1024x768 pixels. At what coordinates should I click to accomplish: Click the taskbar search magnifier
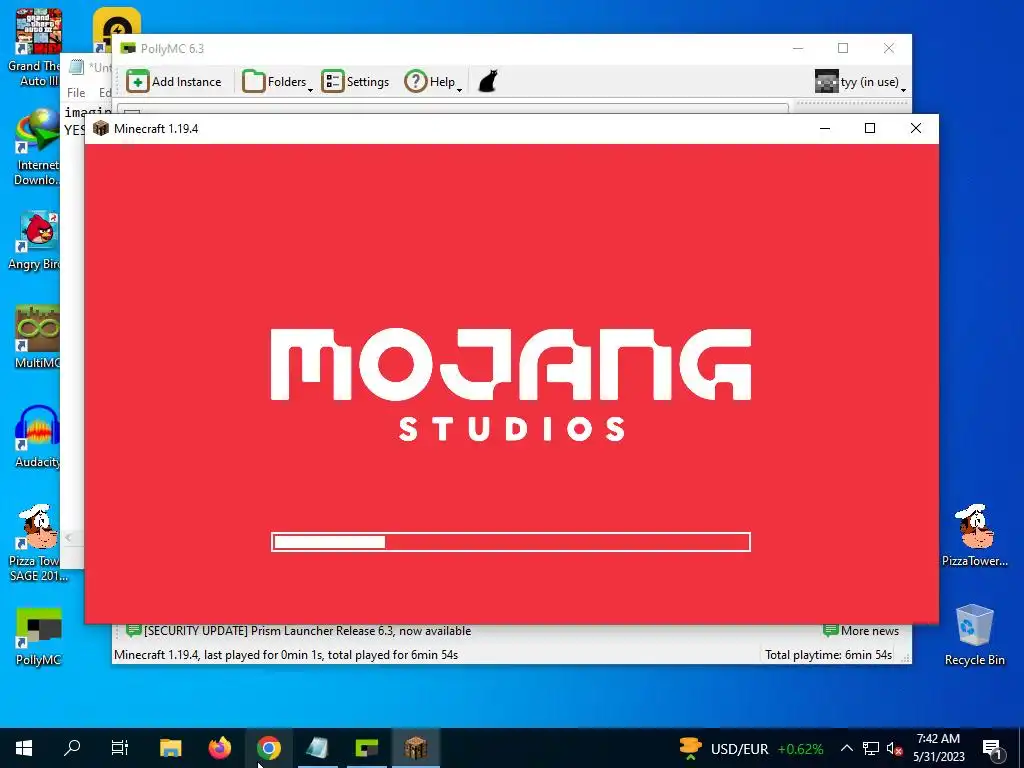[72, 748]
